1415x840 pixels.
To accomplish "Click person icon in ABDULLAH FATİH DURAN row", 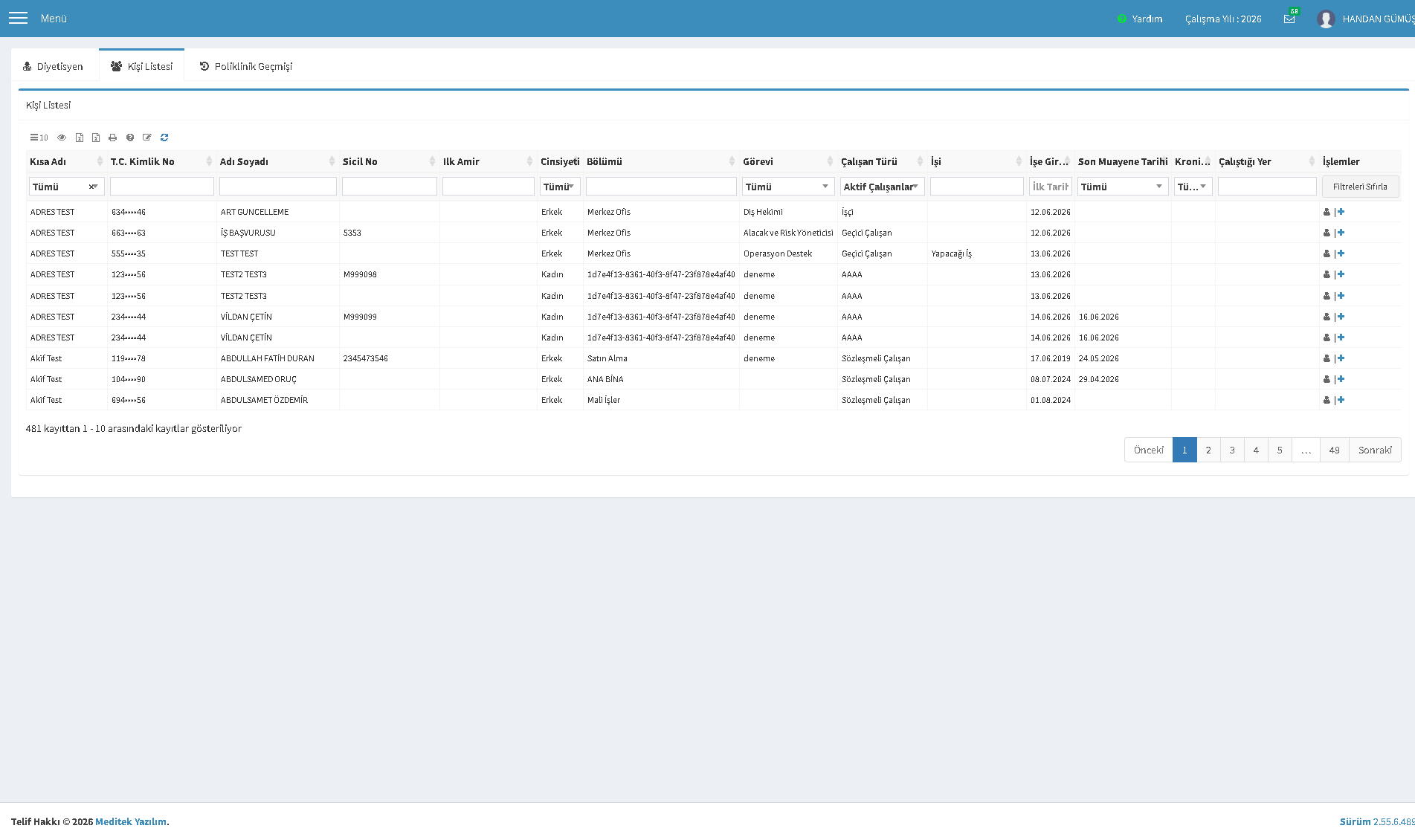I will click(x=1327, y=358).
